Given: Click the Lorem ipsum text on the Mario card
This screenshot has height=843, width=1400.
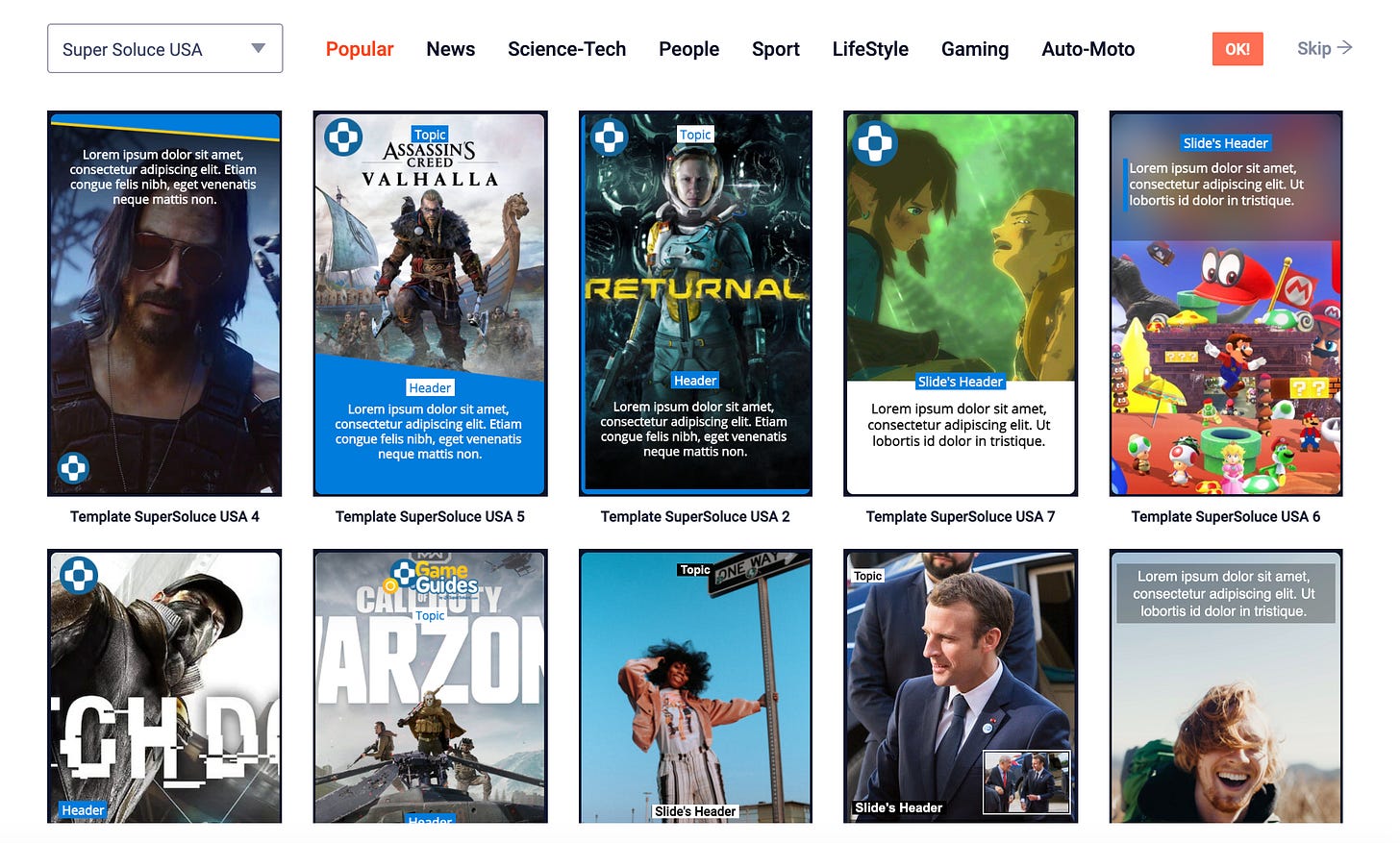Looking at the screenshot, I should coord(1216,185).
